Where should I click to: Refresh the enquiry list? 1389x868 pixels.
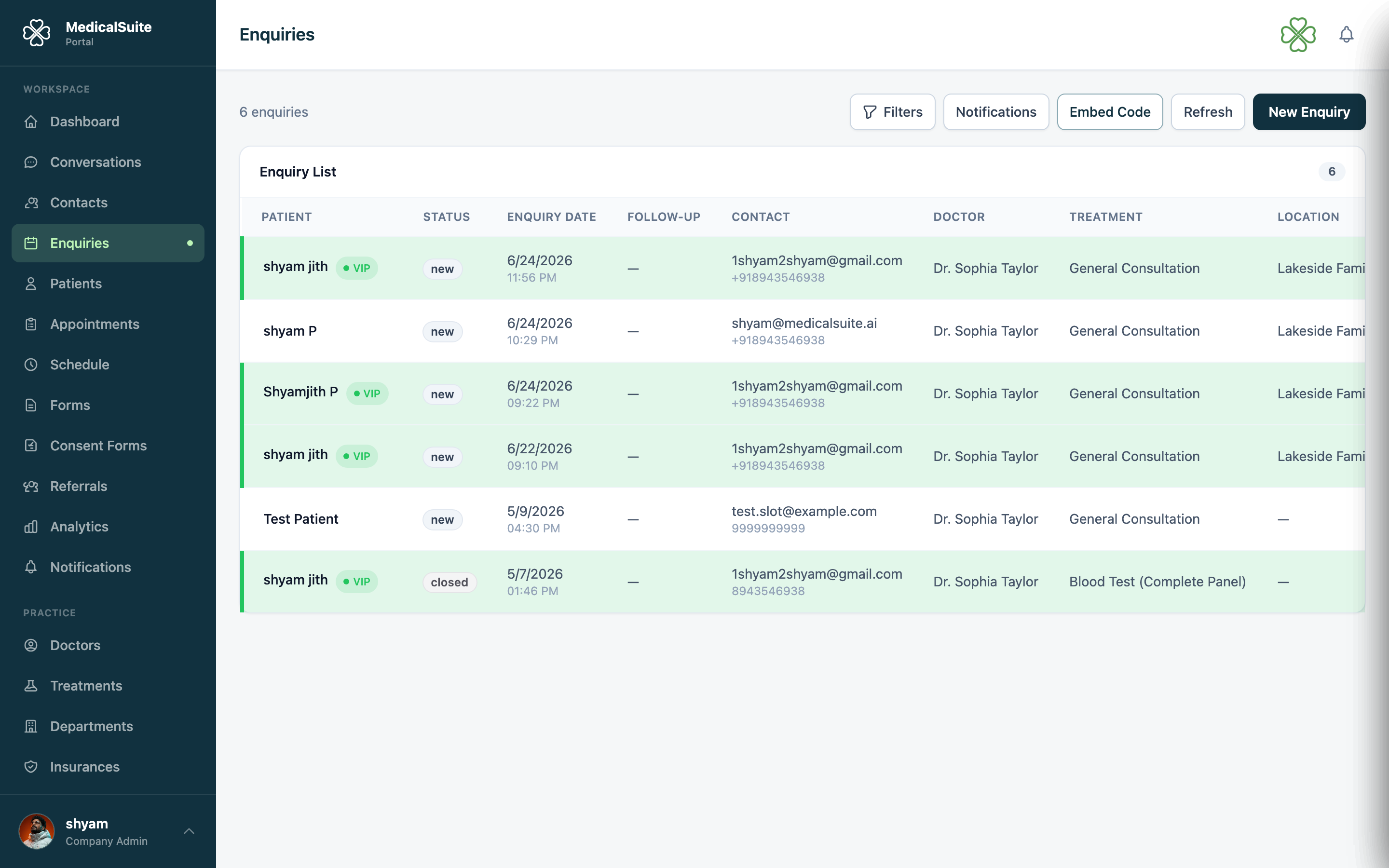1208,112
